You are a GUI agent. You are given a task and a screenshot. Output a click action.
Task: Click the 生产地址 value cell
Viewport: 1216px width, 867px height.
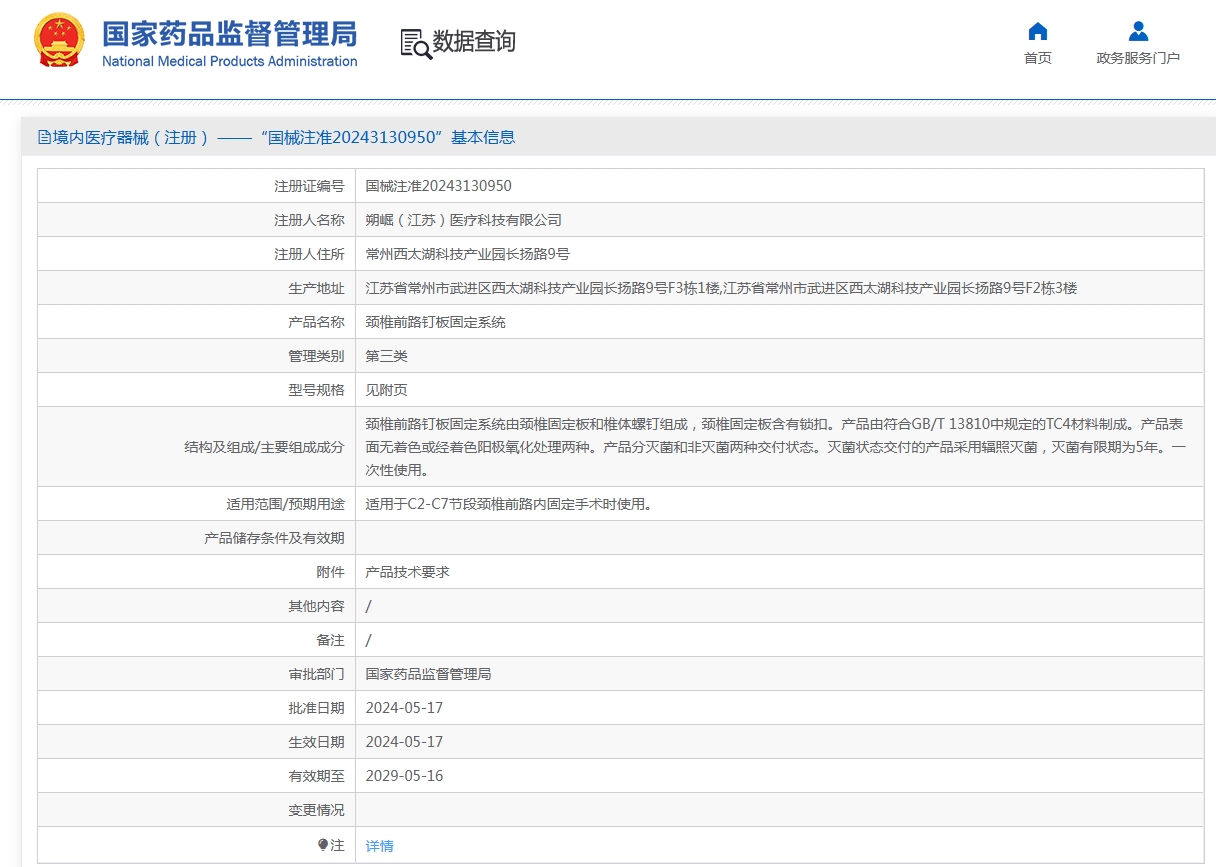[x=779, y=288]
